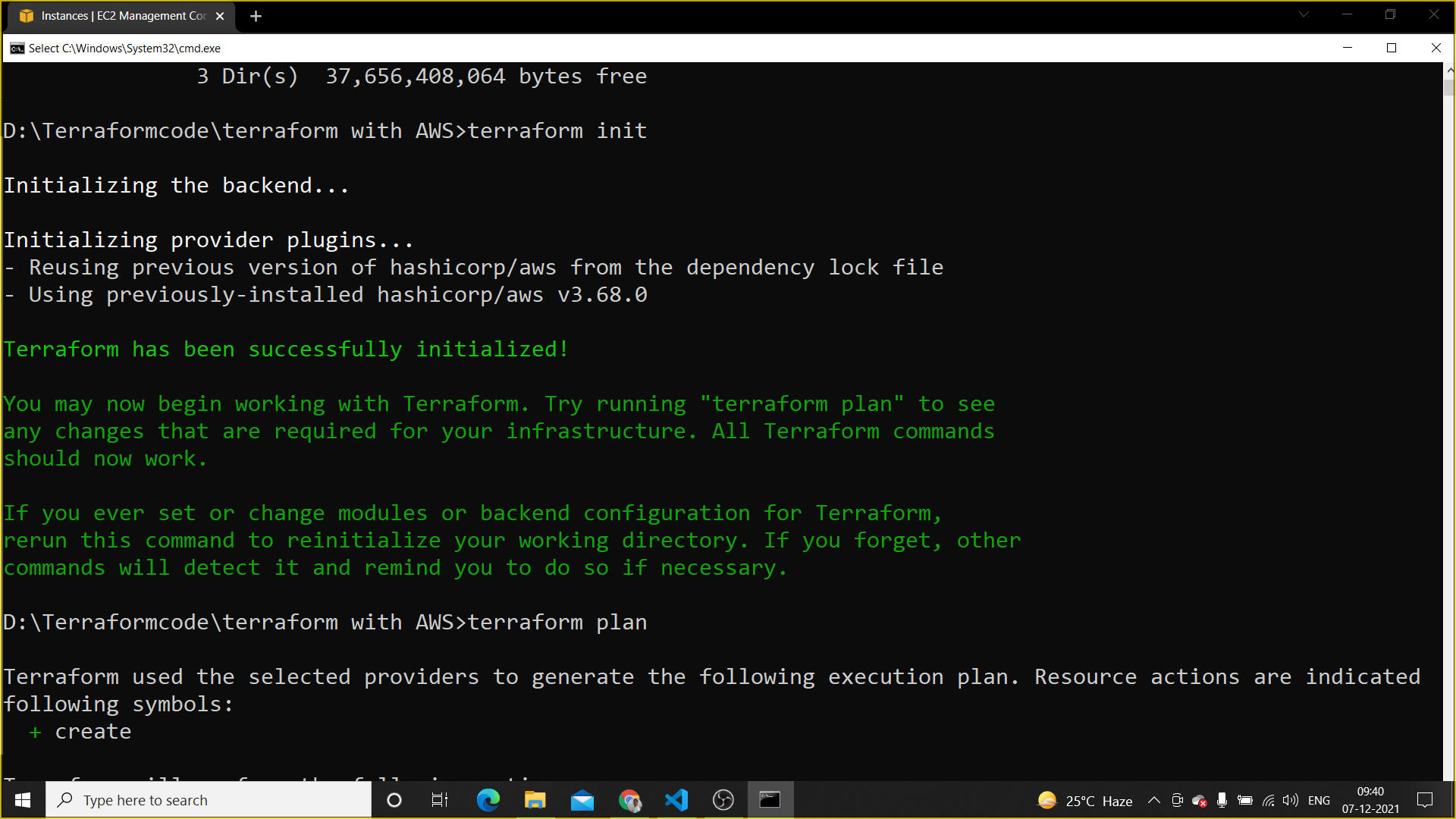
Task: Click the Type here to search box
Action: pos(209,800)
